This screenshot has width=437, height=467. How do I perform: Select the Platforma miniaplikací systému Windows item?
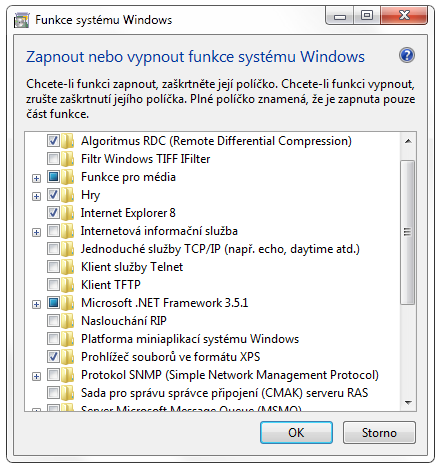click(190, 339)
